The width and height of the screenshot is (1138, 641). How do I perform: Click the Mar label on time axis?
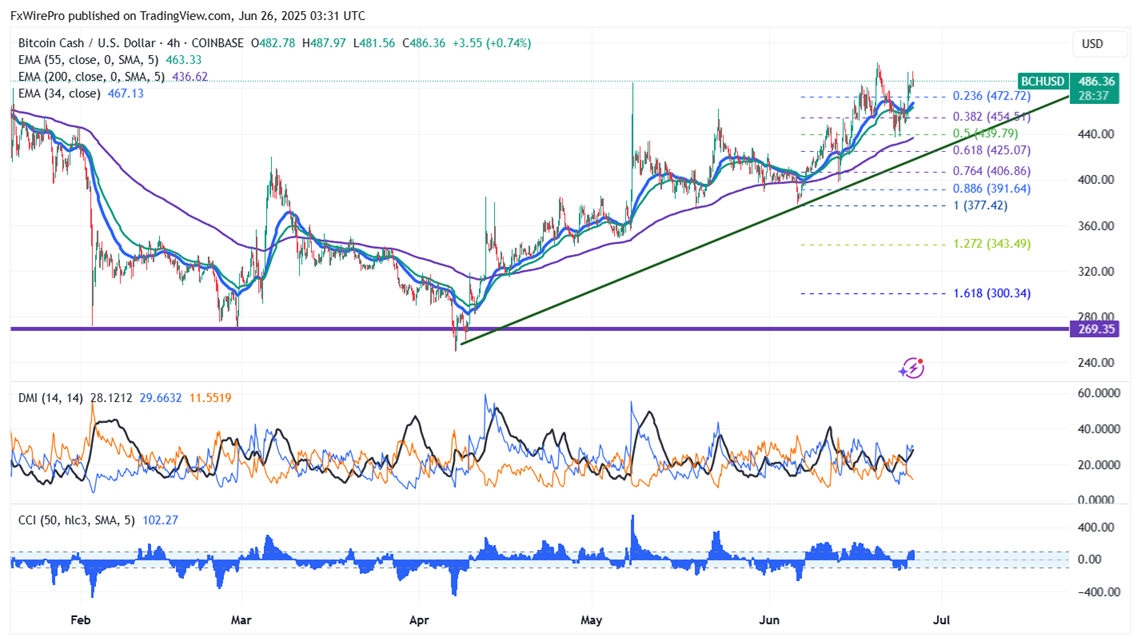click(241, 620)
